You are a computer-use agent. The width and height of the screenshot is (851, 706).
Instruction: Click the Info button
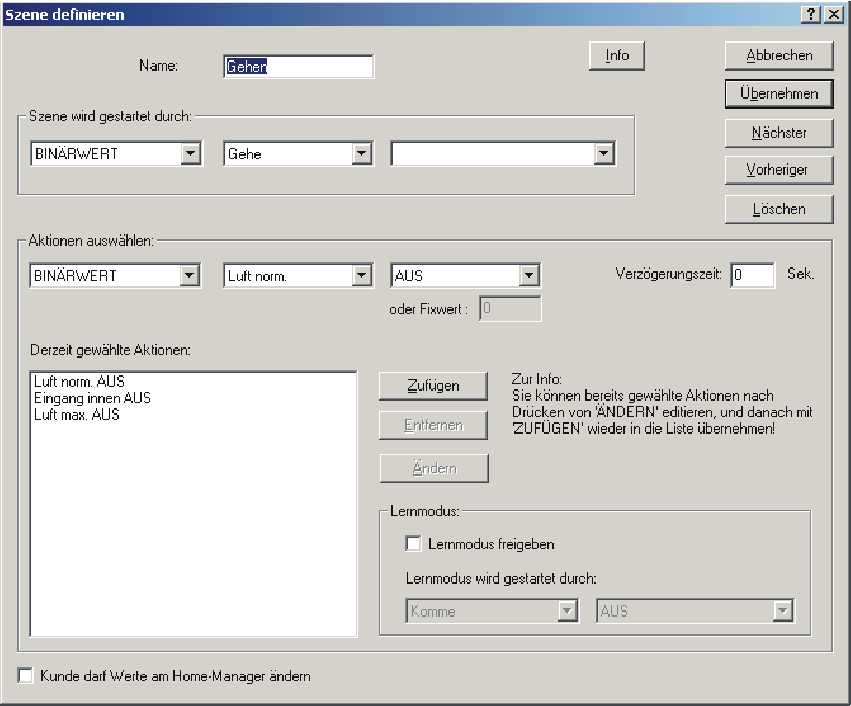click(x=617, y=55)
